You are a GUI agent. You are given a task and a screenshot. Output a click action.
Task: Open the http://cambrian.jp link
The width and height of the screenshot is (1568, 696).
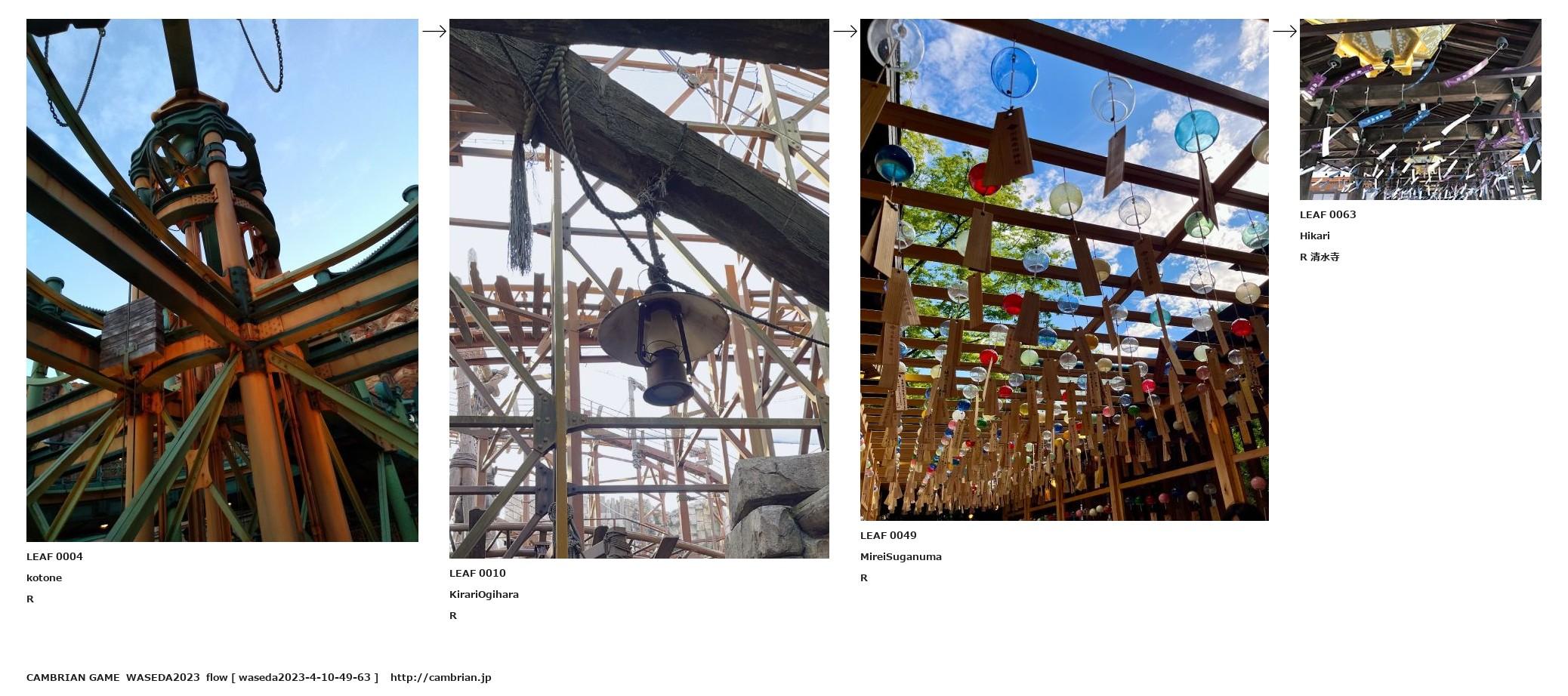[441, 677]
